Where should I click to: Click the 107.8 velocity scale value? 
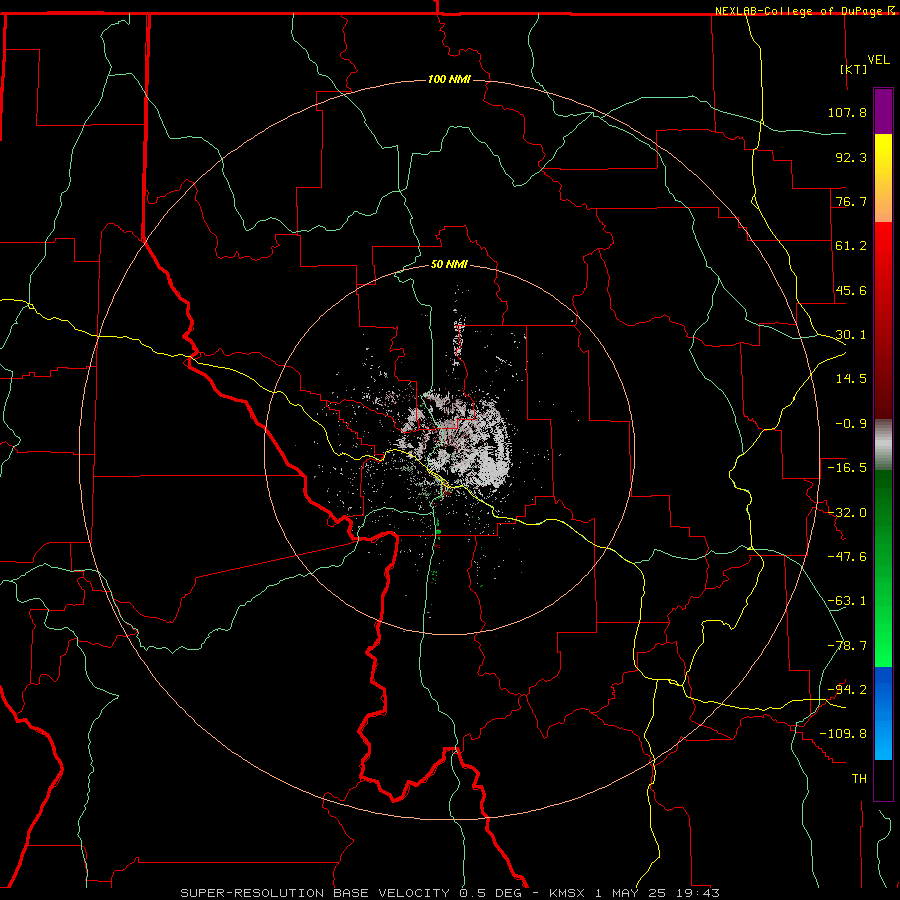pos(847,112)
